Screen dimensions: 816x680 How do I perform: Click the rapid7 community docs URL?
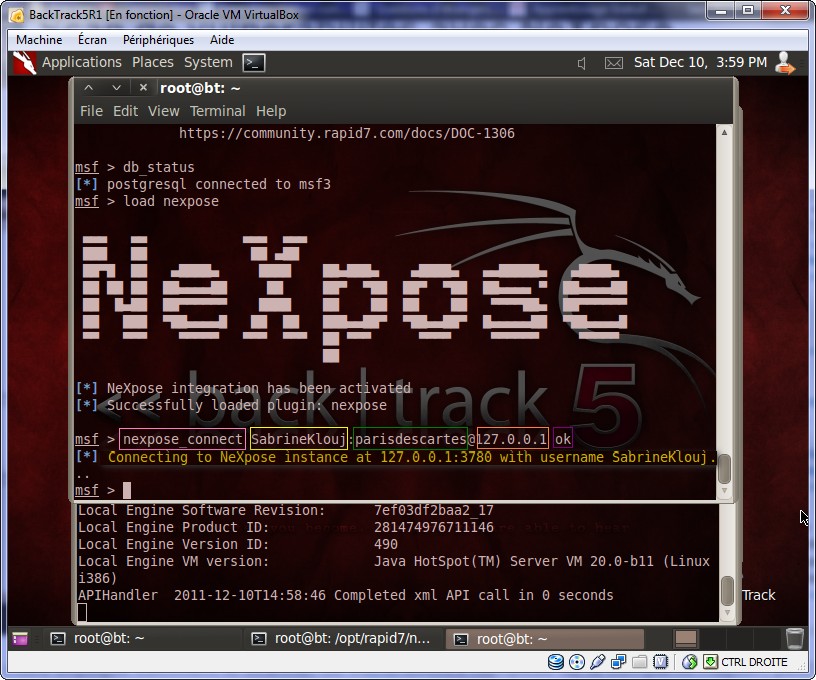coord(347,134)
